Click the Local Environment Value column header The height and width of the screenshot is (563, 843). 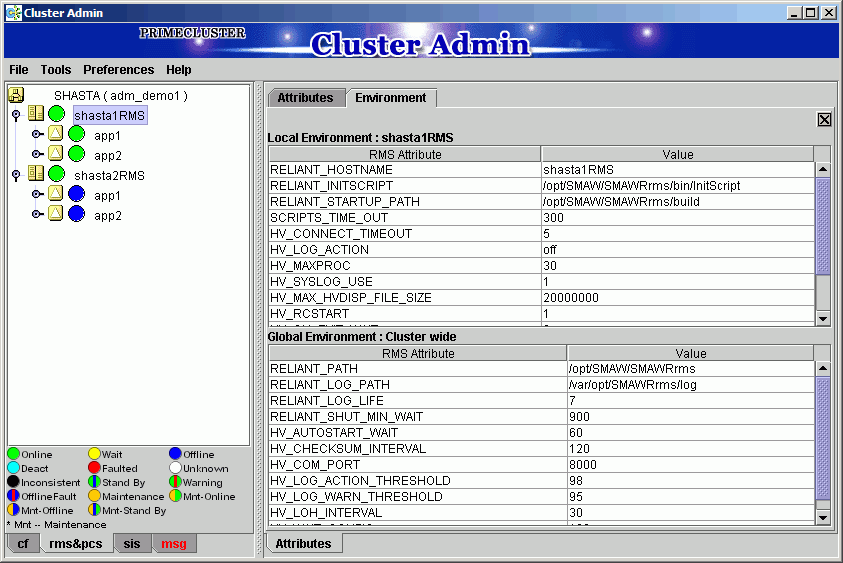677,154
